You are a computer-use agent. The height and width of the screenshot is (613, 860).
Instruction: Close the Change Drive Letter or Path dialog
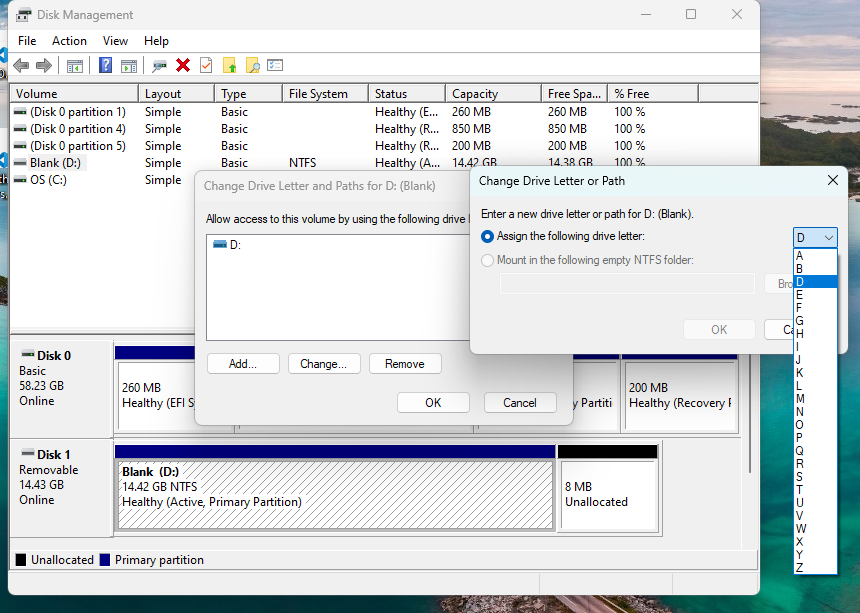click(833, 180)
